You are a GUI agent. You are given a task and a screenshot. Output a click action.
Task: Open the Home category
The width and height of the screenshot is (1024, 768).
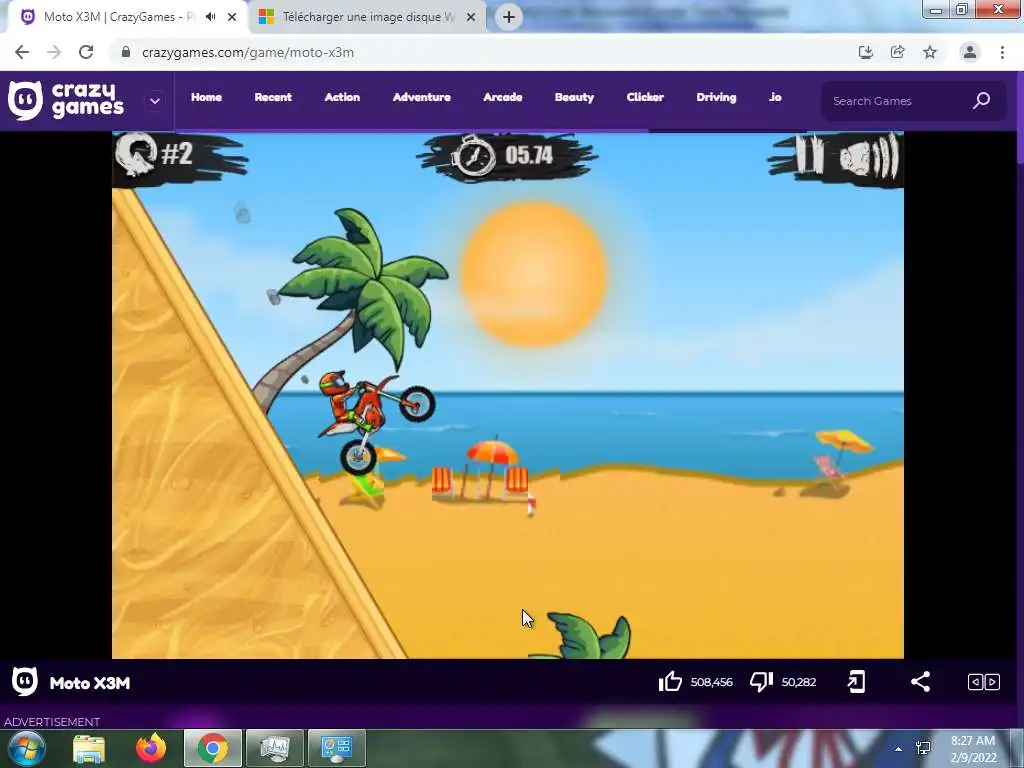pyautogui.click(x=206, y=97)
